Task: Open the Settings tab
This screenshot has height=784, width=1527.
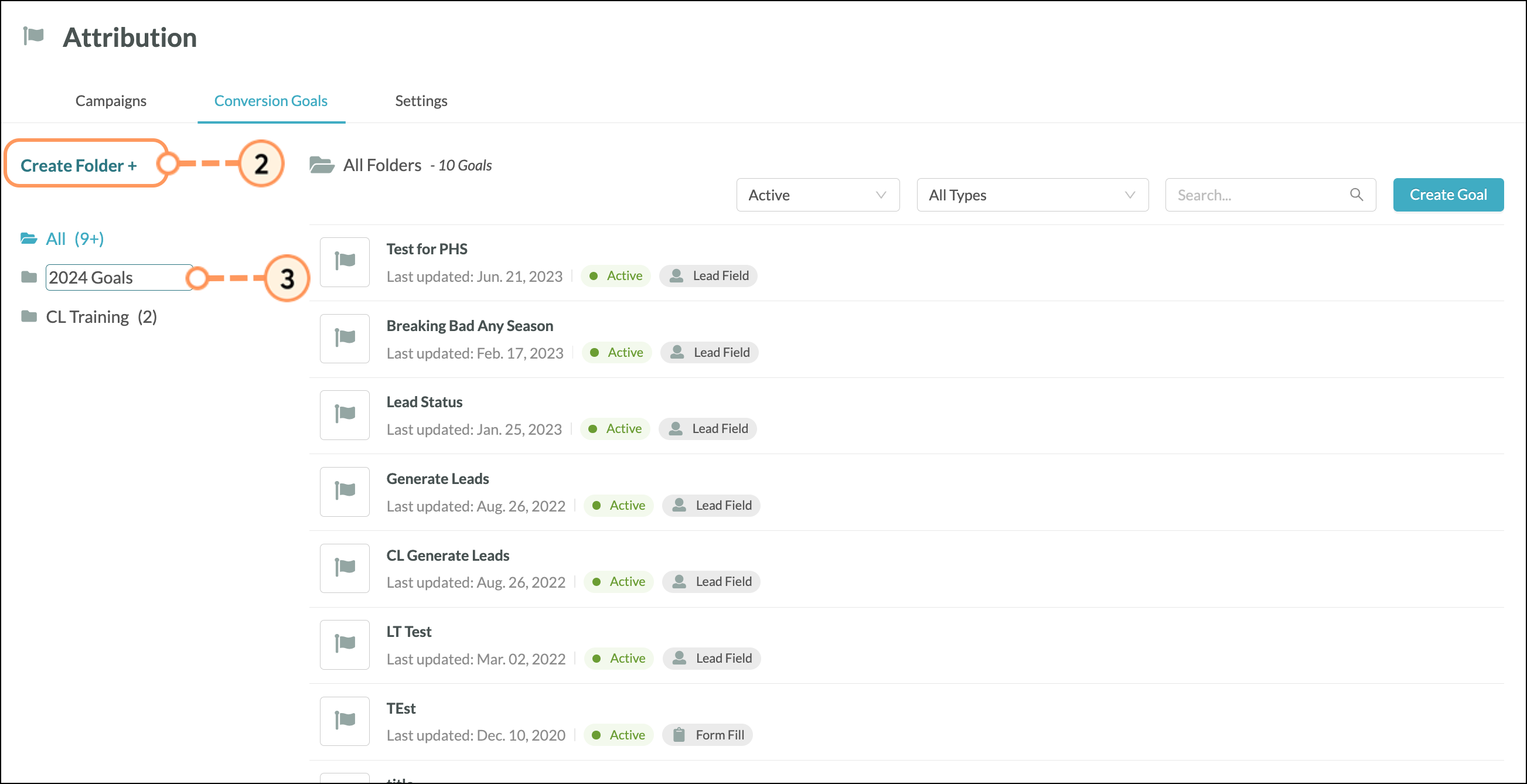Action: point(421,101)
